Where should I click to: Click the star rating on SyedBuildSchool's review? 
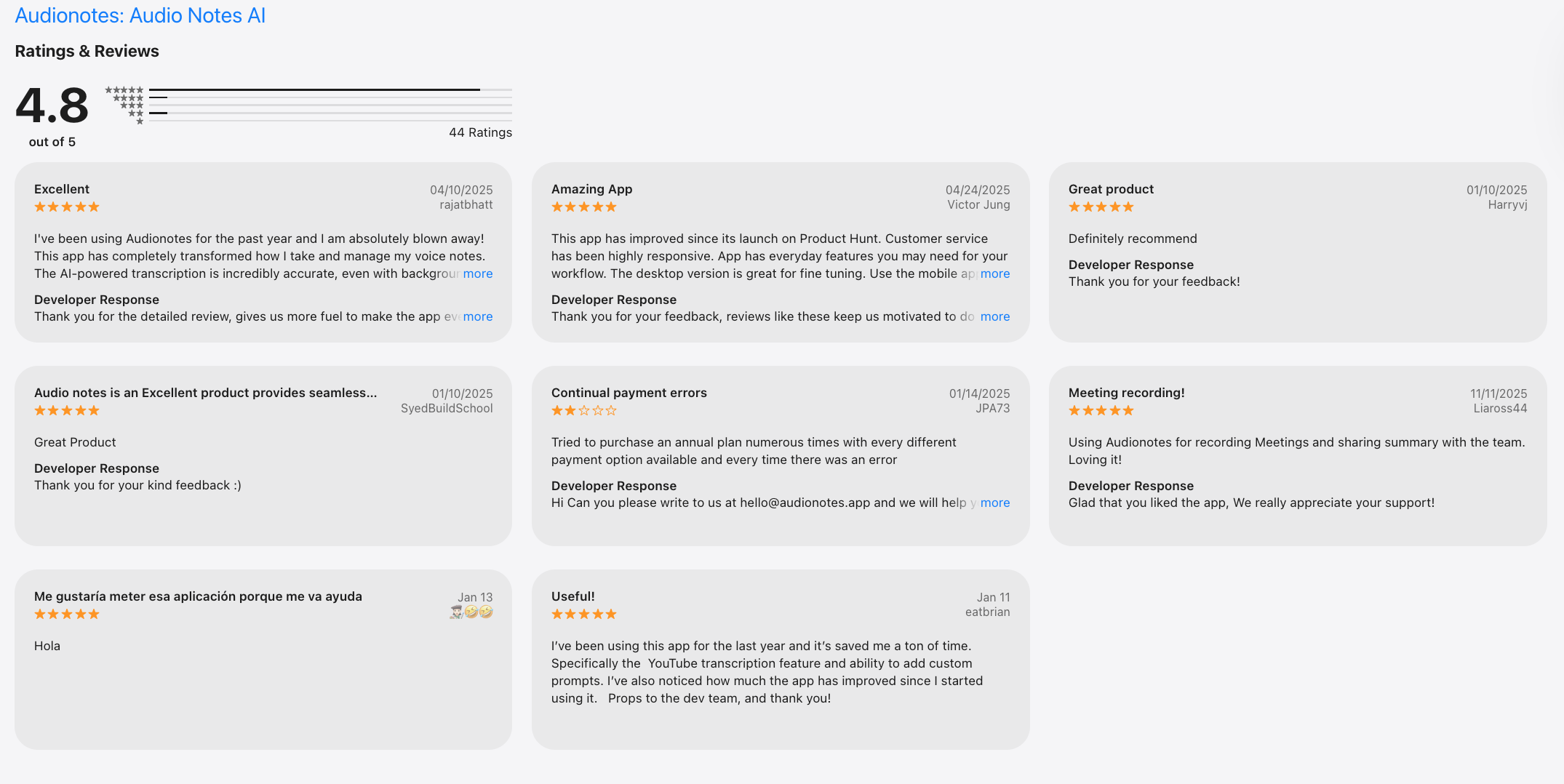pyautogui.click(x=66, y=409)
